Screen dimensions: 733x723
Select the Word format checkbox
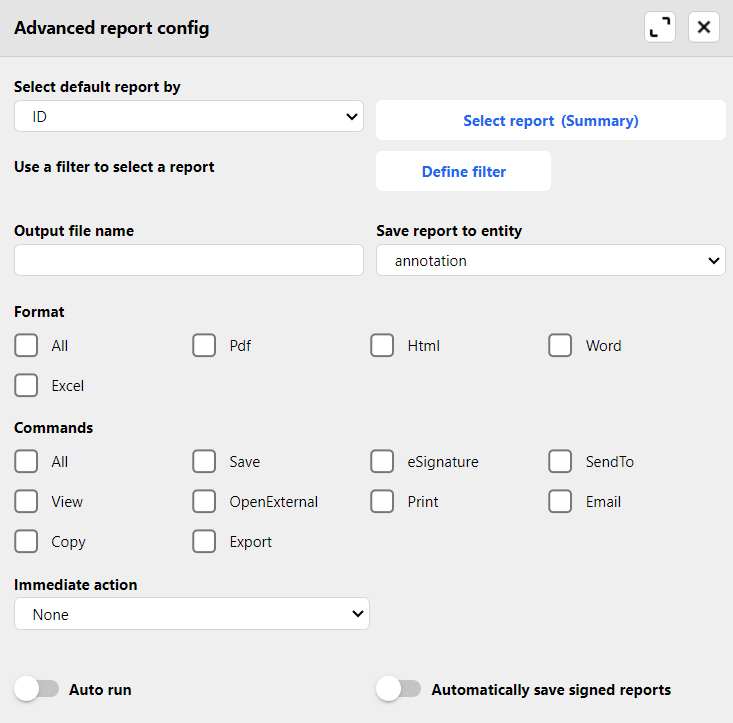pyautogui.click(x=561, y=345)
